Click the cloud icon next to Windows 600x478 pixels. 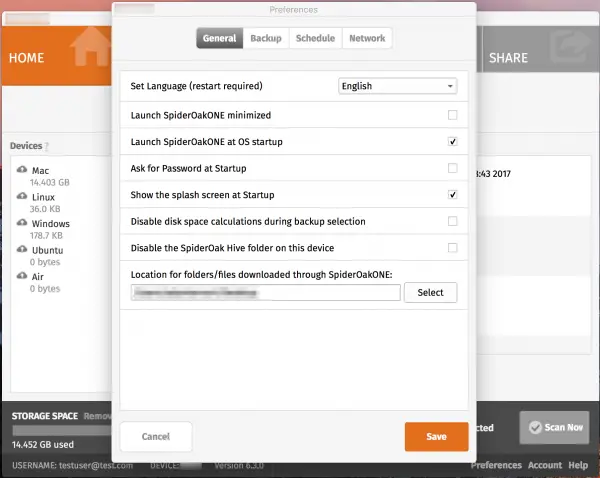click(x=22, y=223)
